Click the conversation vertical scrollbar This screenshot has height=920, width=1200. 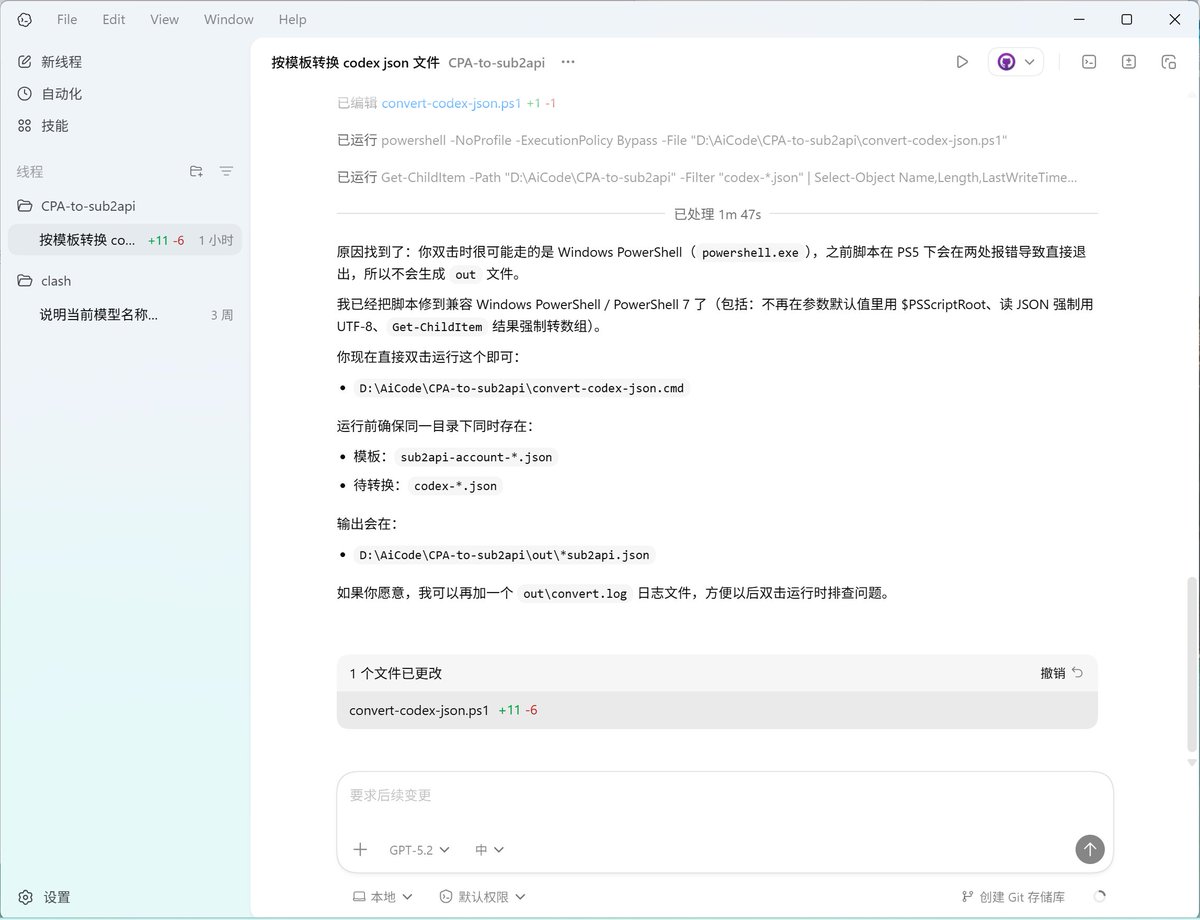tap(1191, 665)
